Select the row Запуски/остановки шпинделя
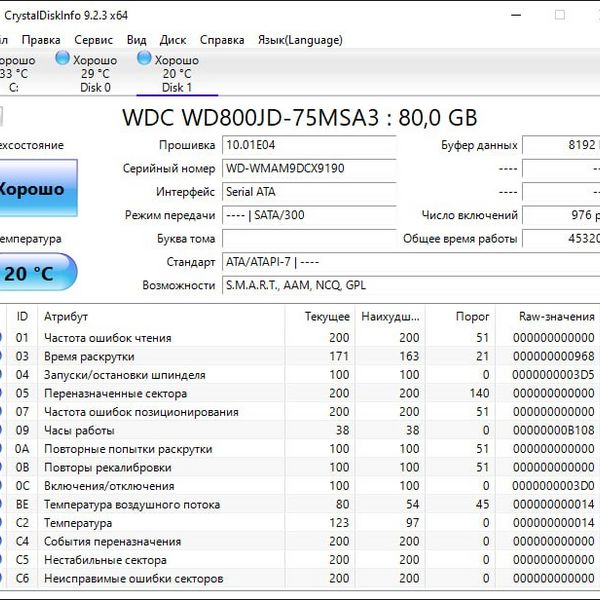This screenshot has width=600, height=600. 300,375
